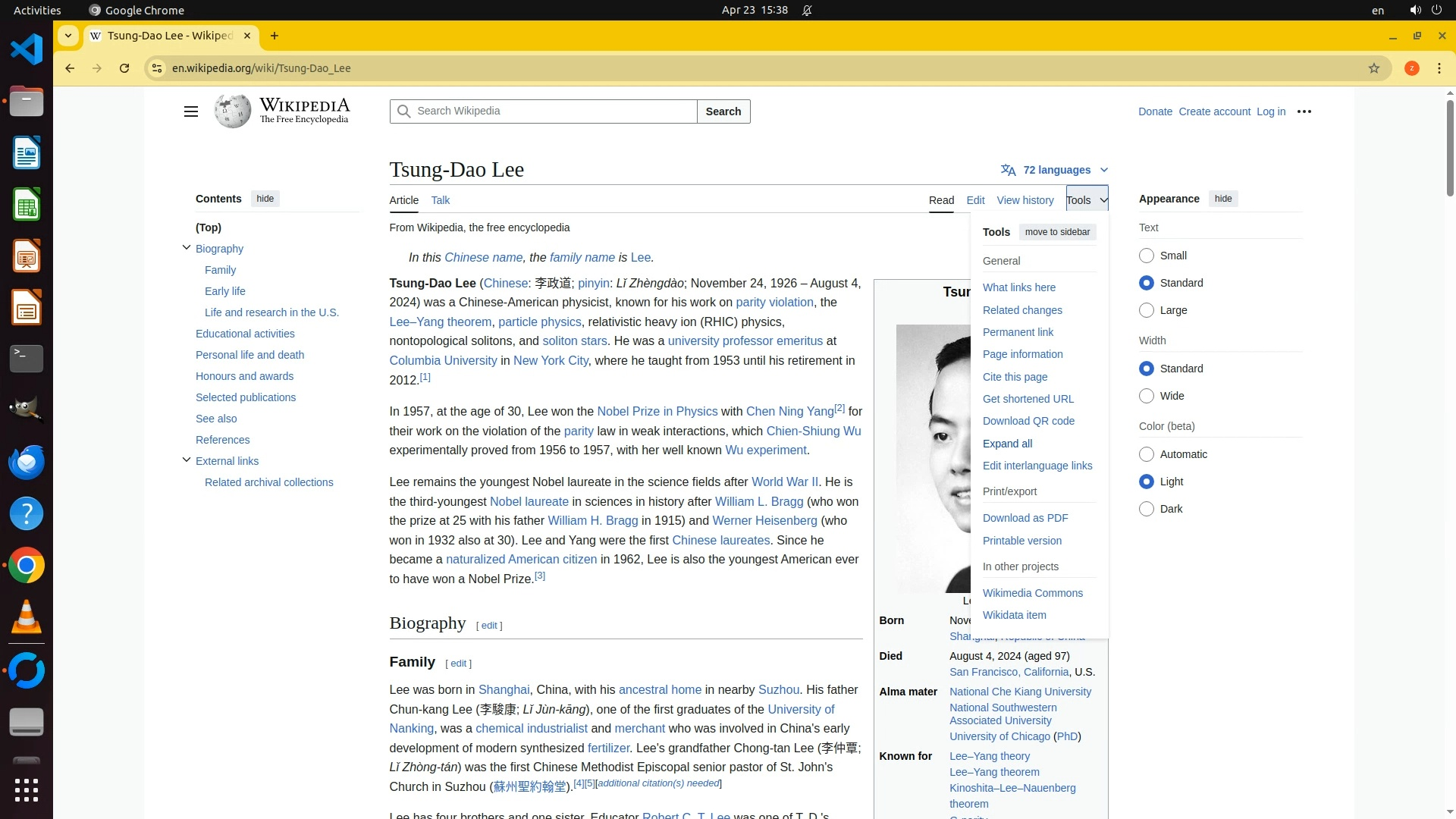Viewport: 1456px width, 819px height.
Task: Collapse the External links contents entry
Action: (x=187, y=460)
